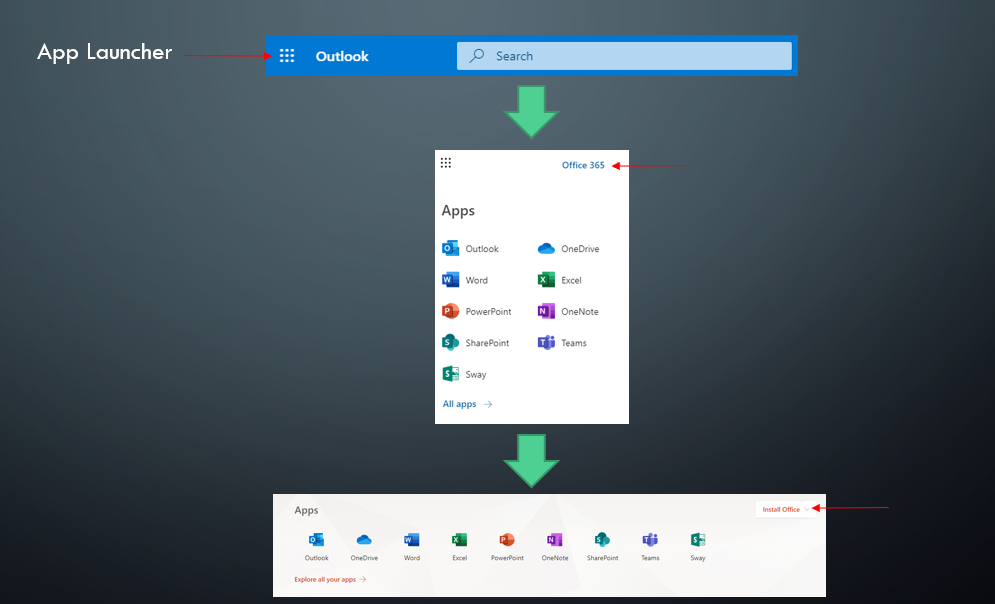The height and width of the screenshot is (604, 995).
Task: Launch Excel from the Apps panel list
Action: (x=560, y=280)
